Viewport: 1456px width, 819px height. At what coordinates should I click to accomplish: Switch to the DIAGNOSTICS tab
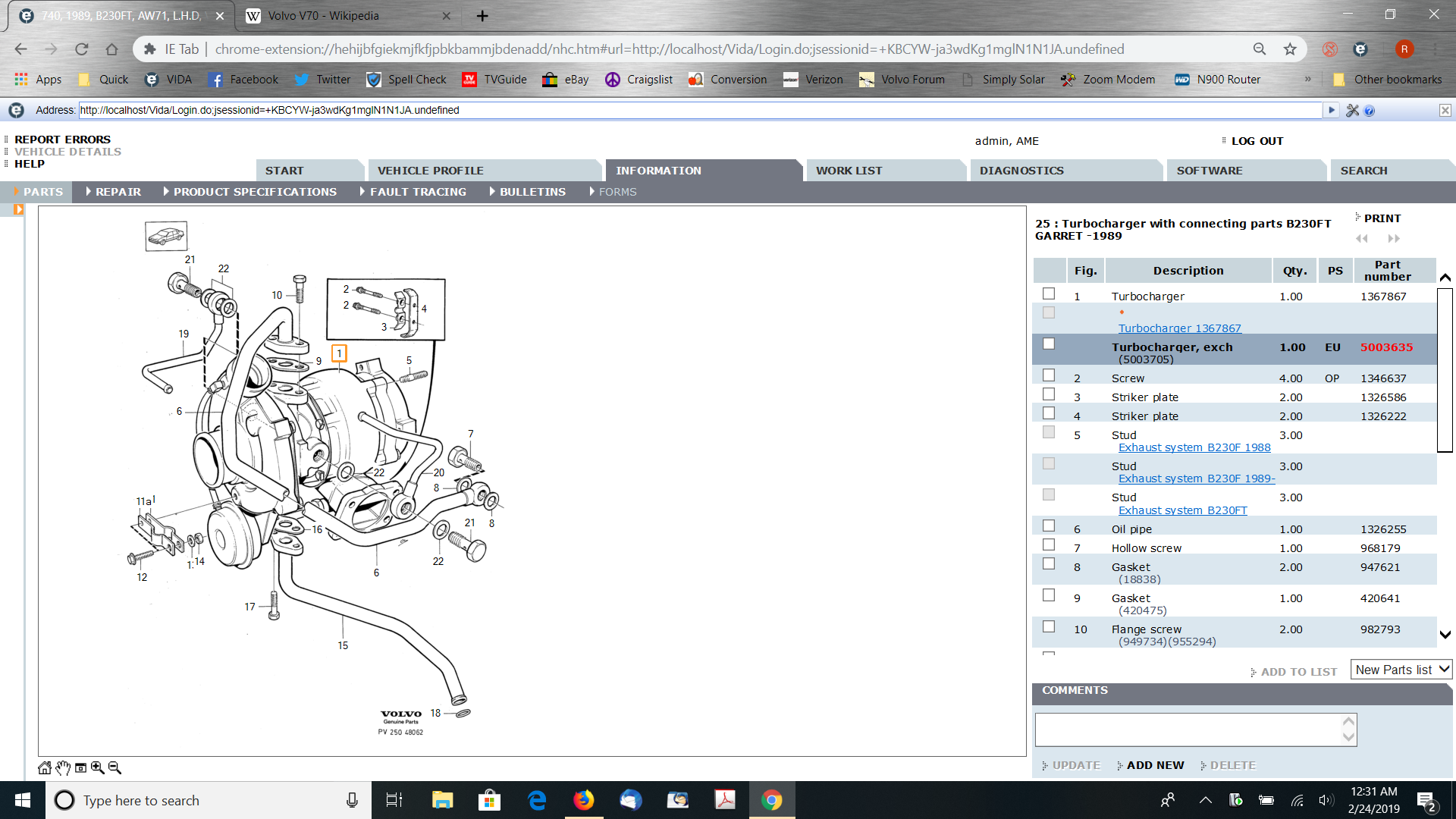pyautogui.click(x=1021, y=171)
